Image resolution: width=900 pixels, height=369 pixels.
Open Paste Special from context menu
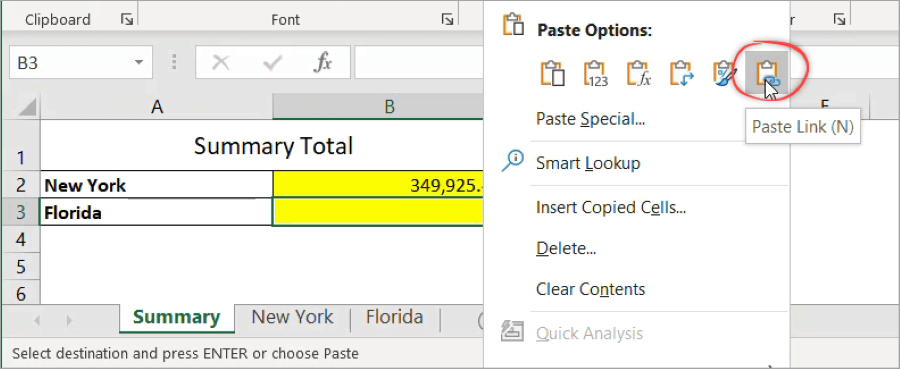coord(590,119)
